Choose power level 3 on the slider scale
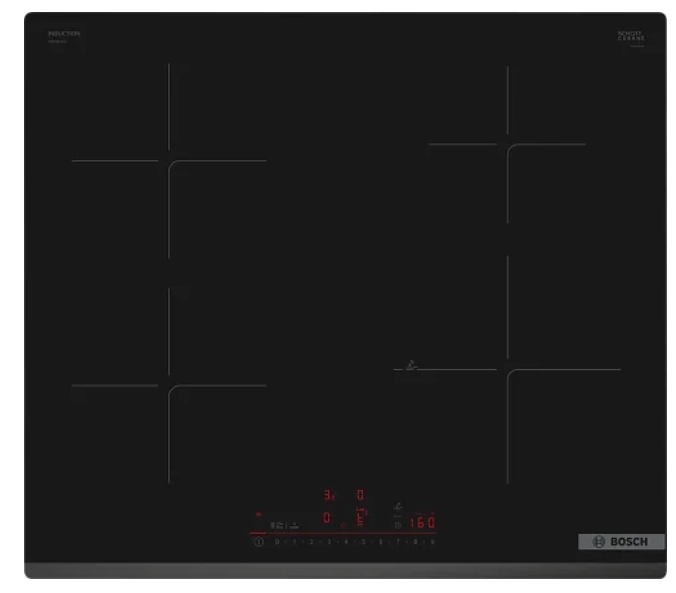This screenshot has height=593, width=676. pos(329,542)
